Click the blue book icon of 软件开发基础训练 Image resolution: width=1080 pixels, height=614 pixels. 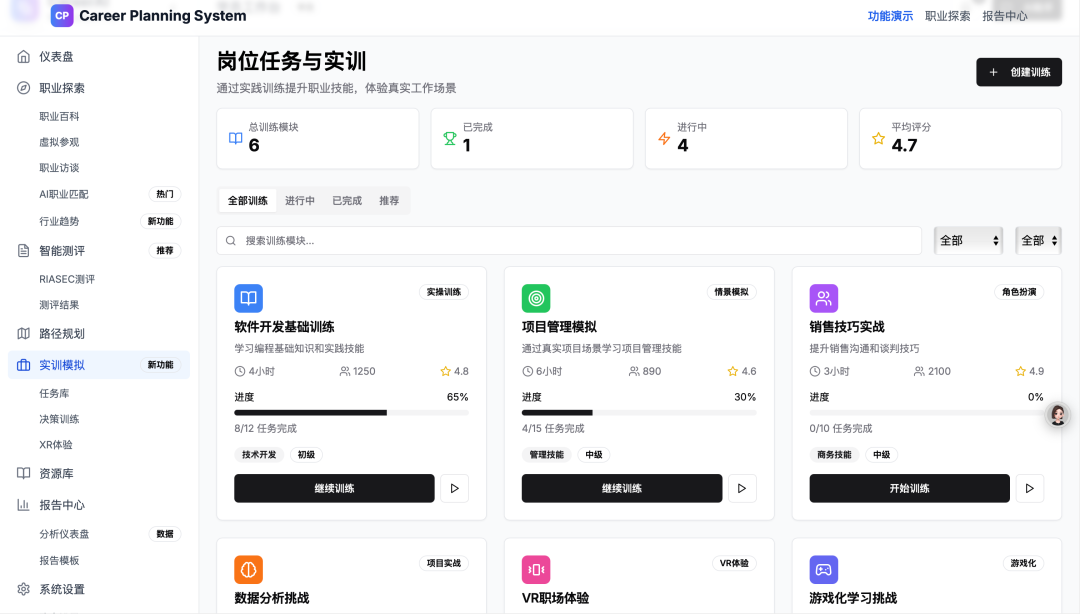click(248, 298)
